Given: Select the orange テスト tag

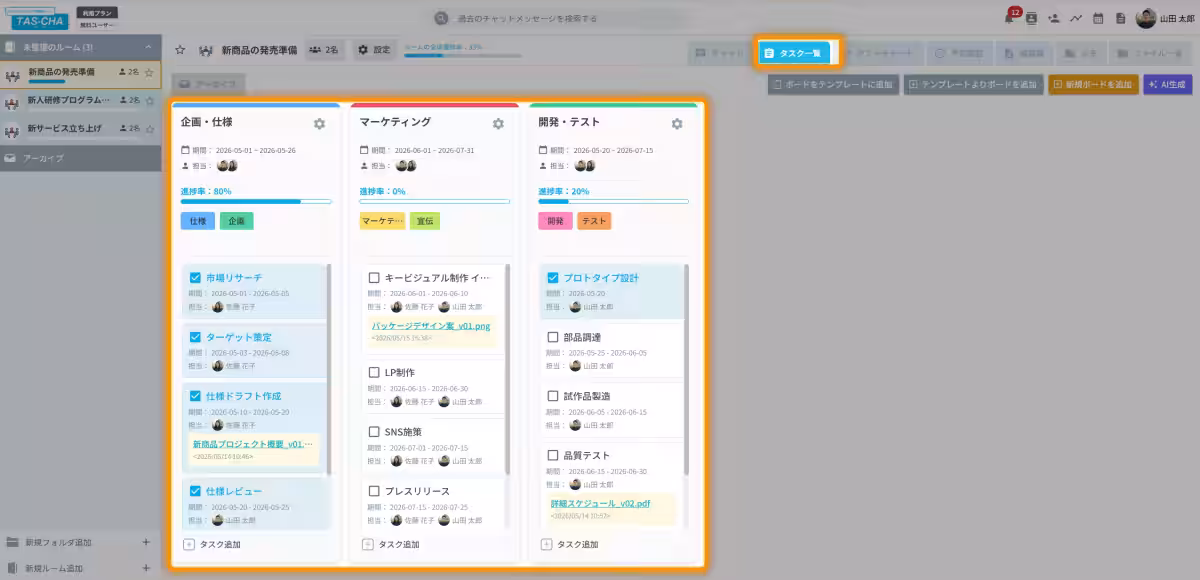Looking at the screenshot, I should (594, 221).
